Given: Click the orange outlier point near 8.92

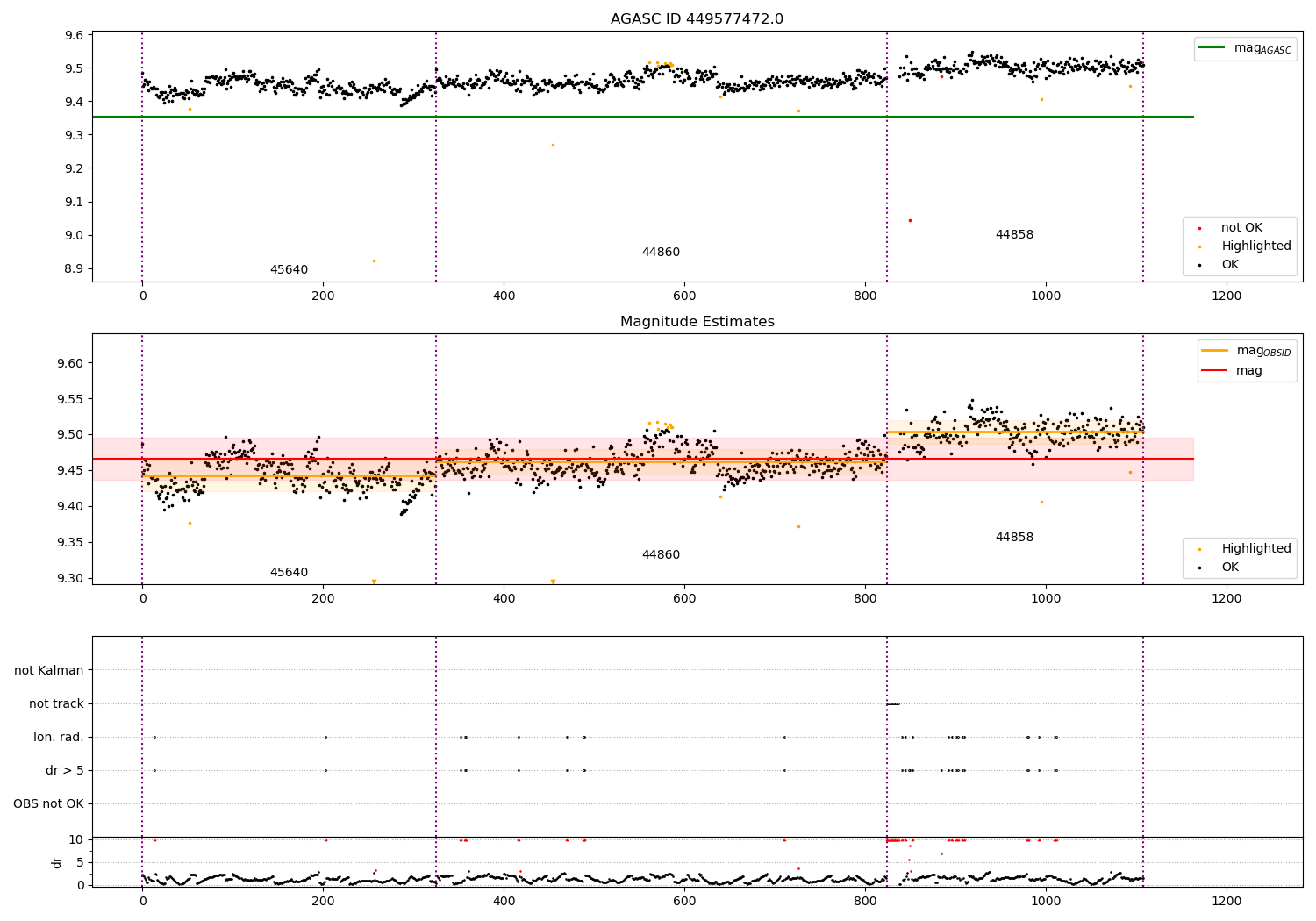Looking at the screenshot, I should (374, 261).
